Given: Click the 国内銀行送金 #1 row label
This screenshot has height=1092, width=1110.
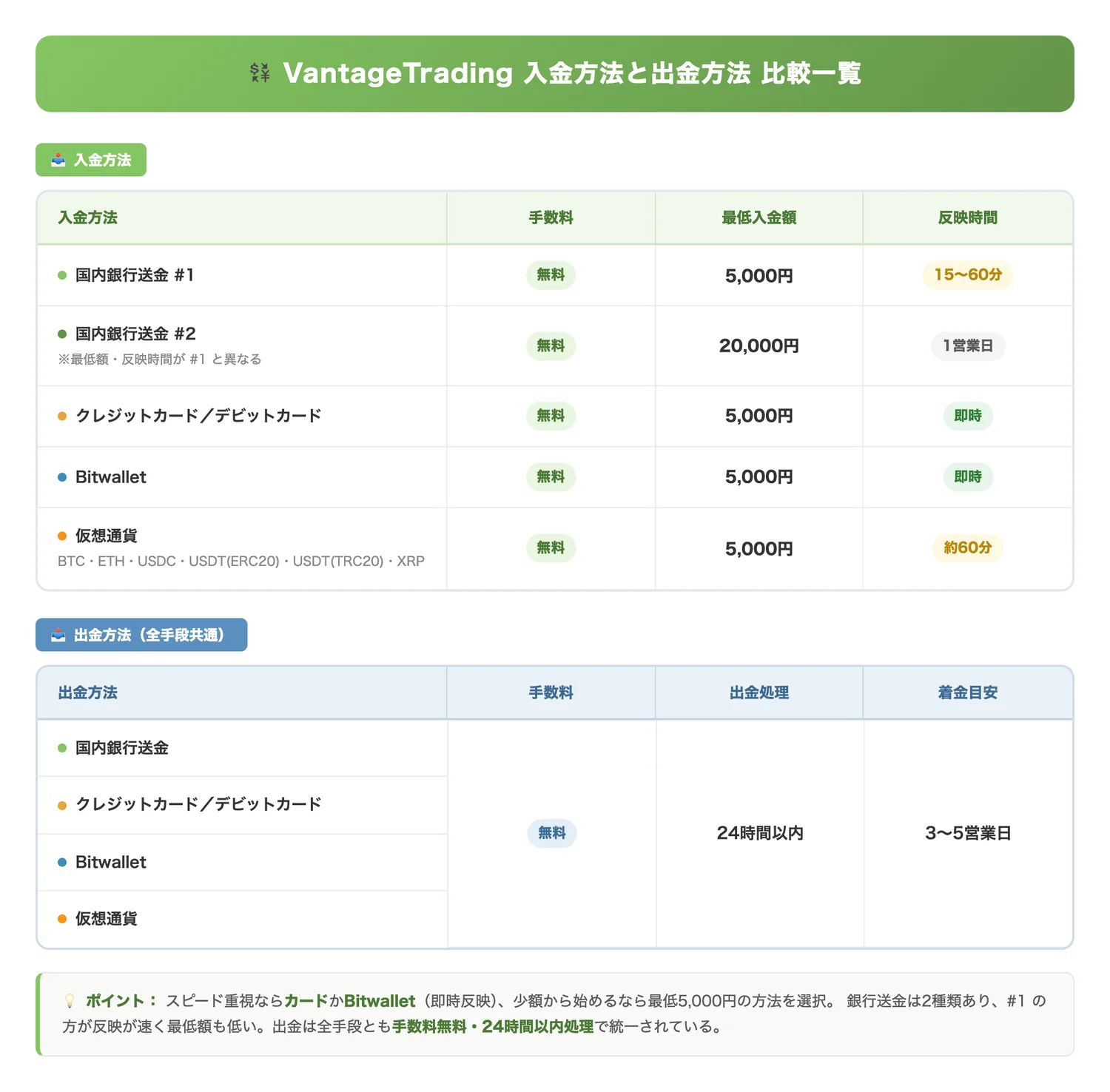Looking at the screenshot, I should point(135,275).
